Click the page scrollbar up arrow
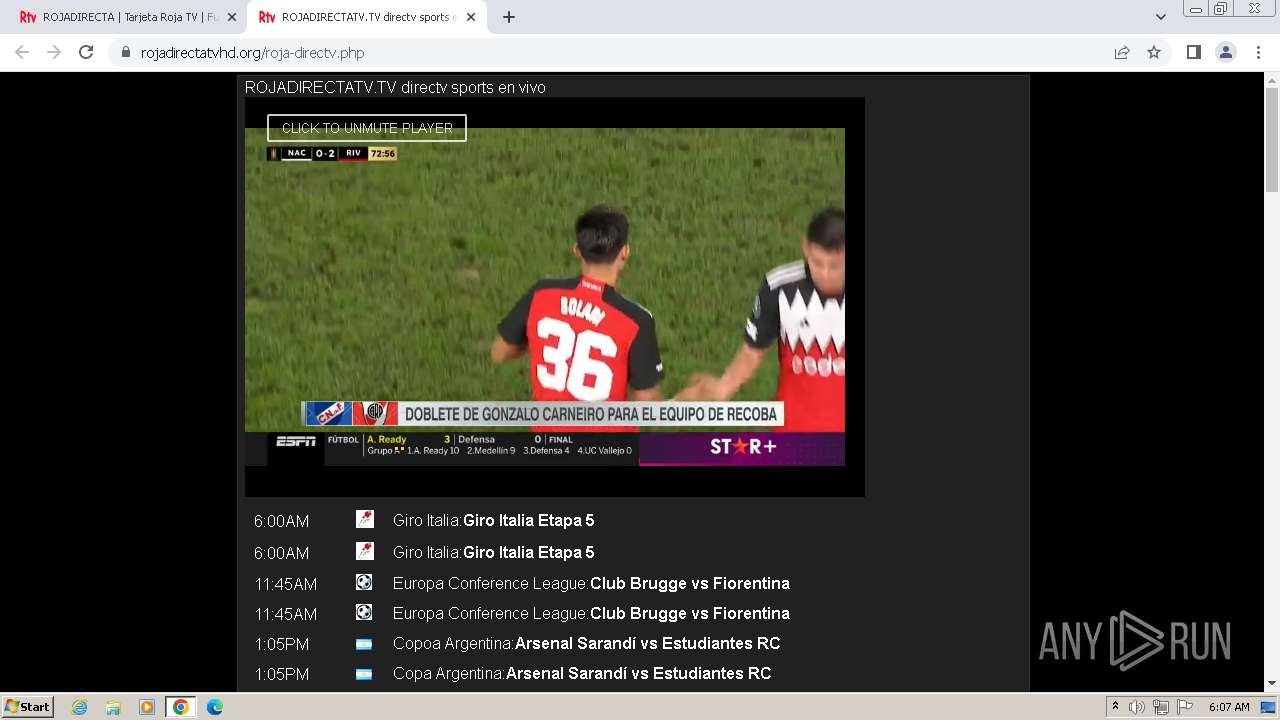Image resolution: width=1280 pixels, height=720 pixels. [x=1272, y=79]
